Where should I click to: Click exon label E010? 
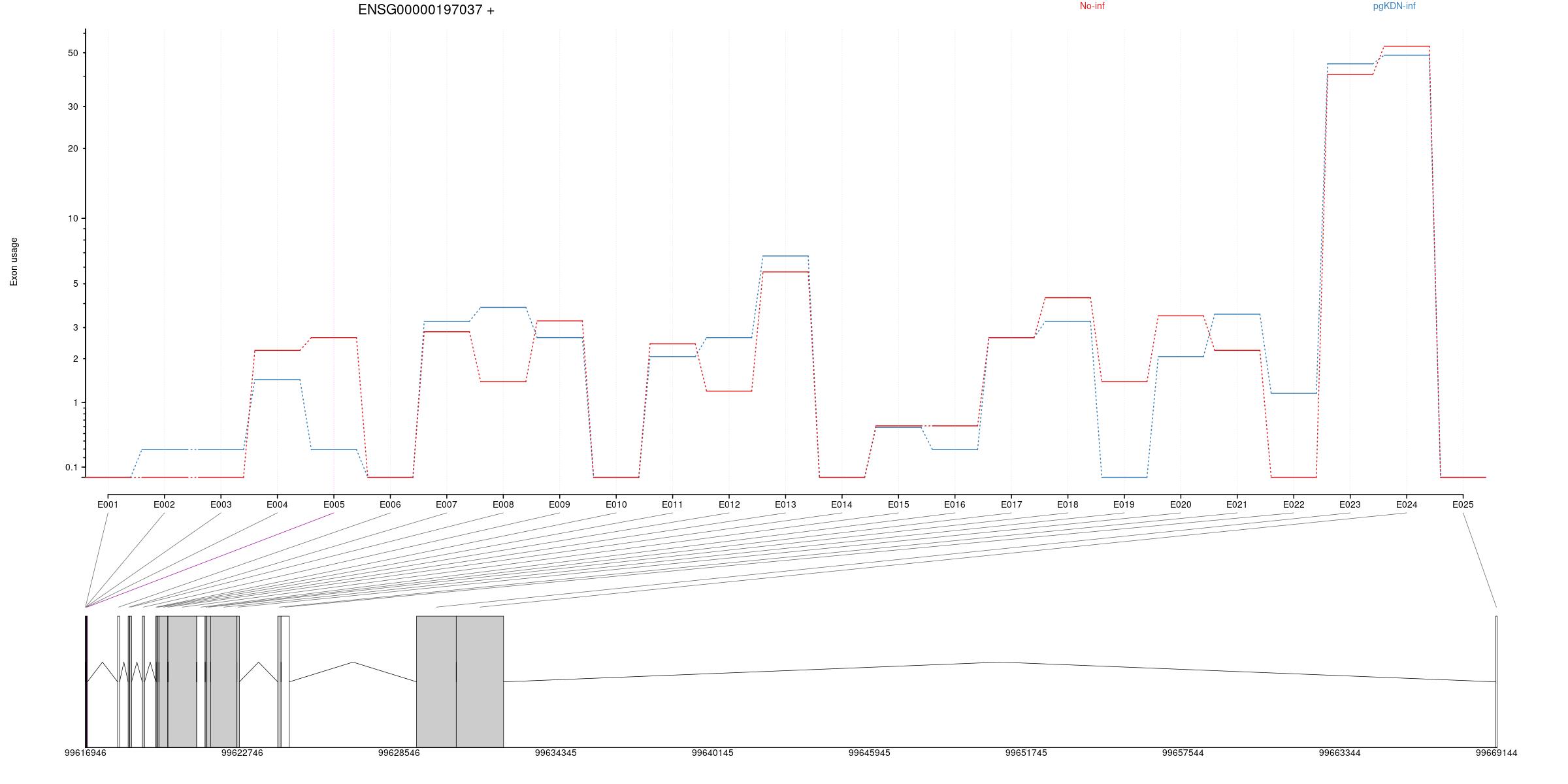click(616, 504)
